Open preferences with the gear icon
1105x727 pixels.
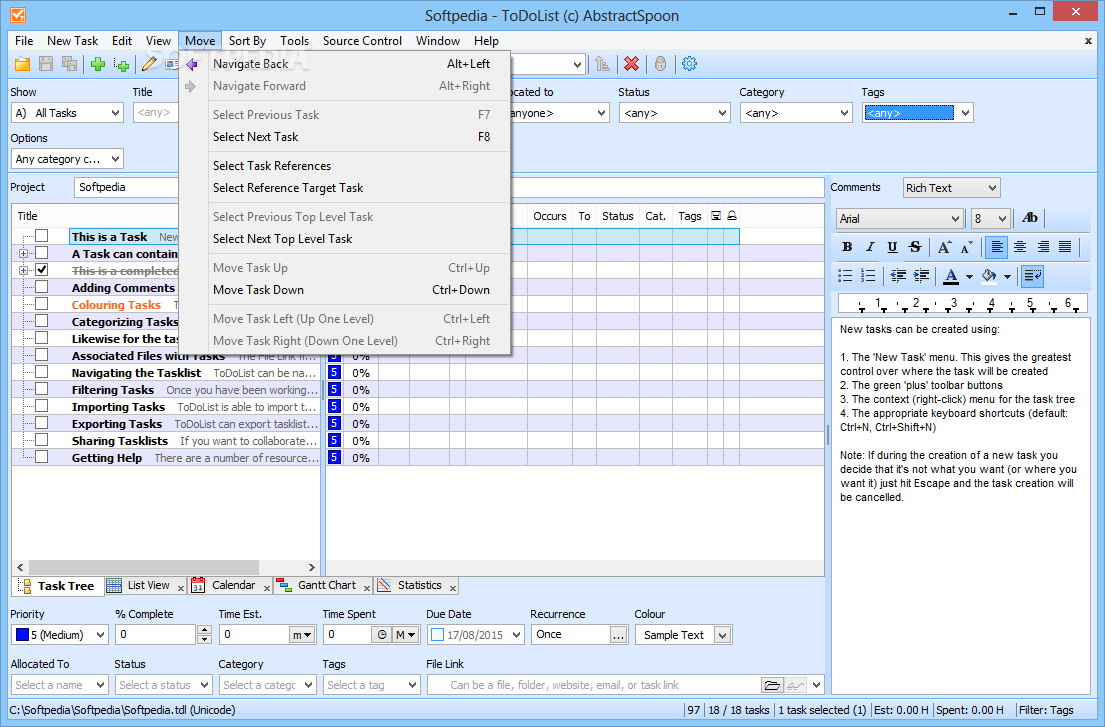click(689, 64)
